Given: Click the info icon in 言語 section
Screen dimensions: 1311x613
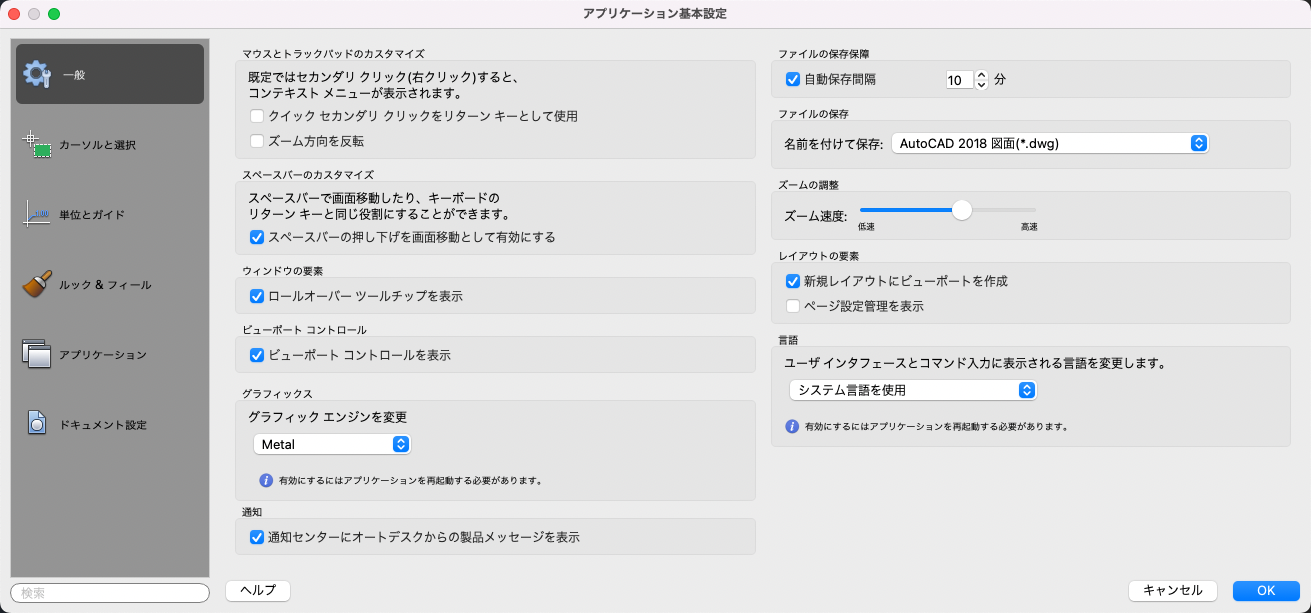Looking at the screenshot, I should pos(792,426).
